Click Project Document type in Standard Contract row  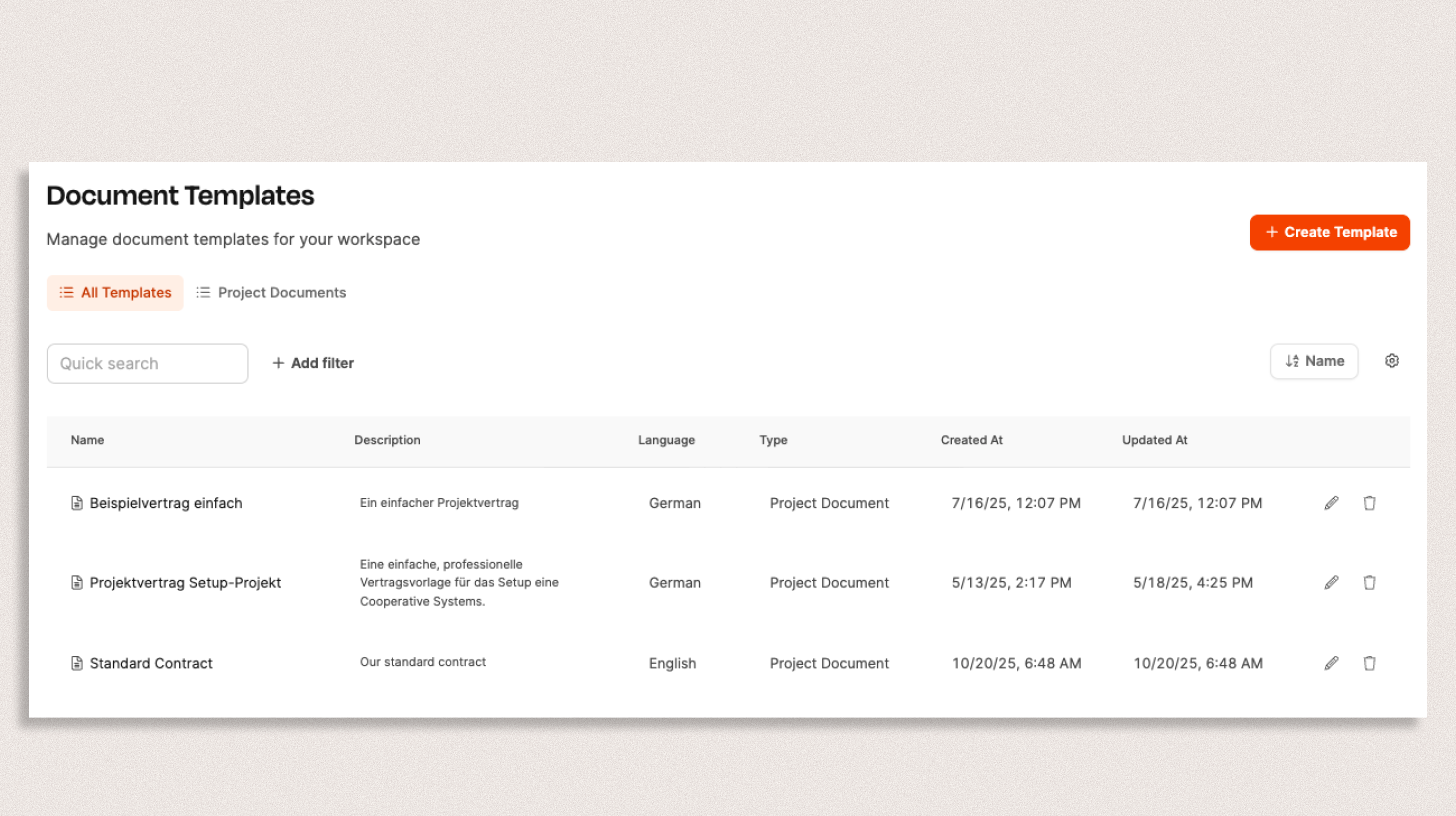coord(829,663)
